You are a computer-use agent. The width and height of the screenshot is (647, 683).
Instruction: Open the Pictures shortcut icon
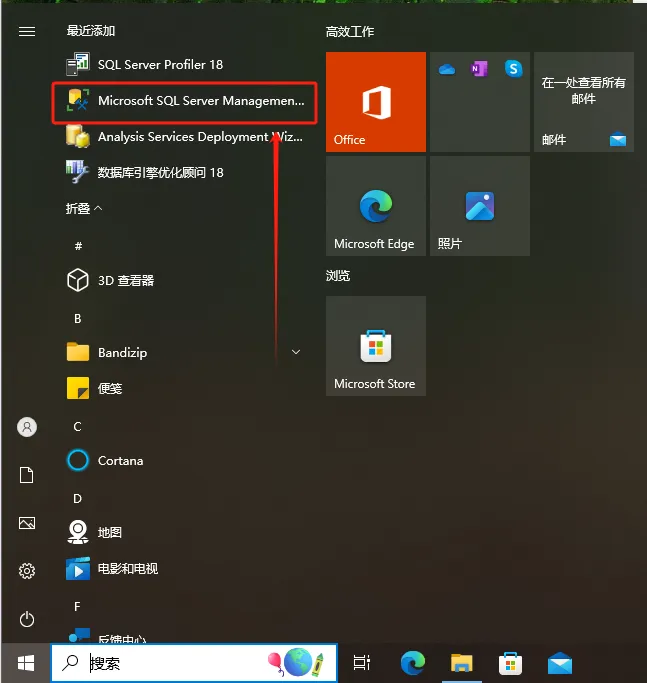click(27, 523)
